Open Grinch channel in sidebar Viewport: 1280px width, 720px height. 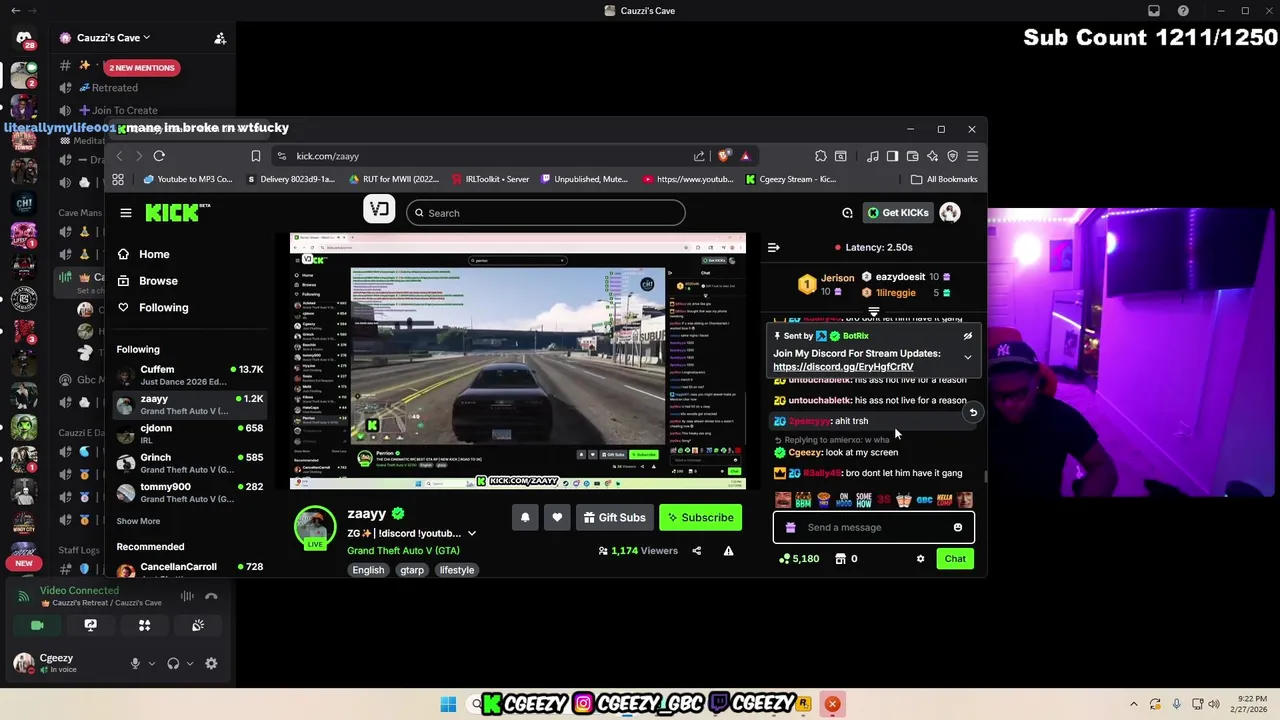tap(190, 463)
